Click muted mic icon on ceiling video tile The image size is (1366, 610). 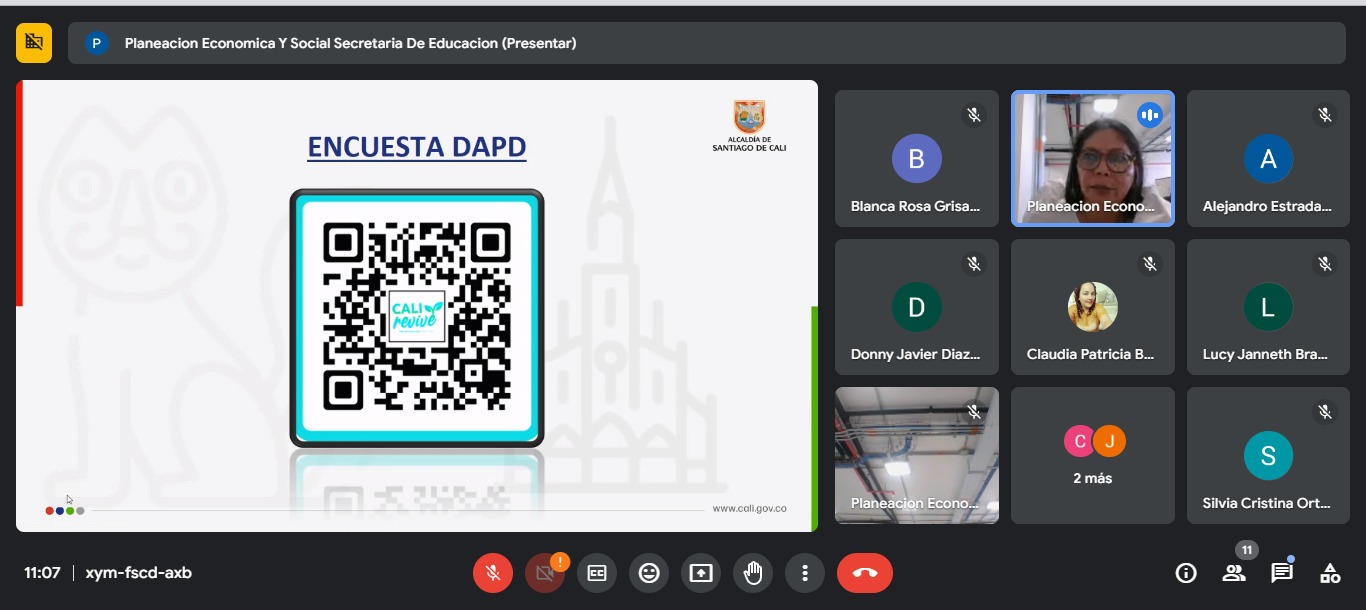973,412
